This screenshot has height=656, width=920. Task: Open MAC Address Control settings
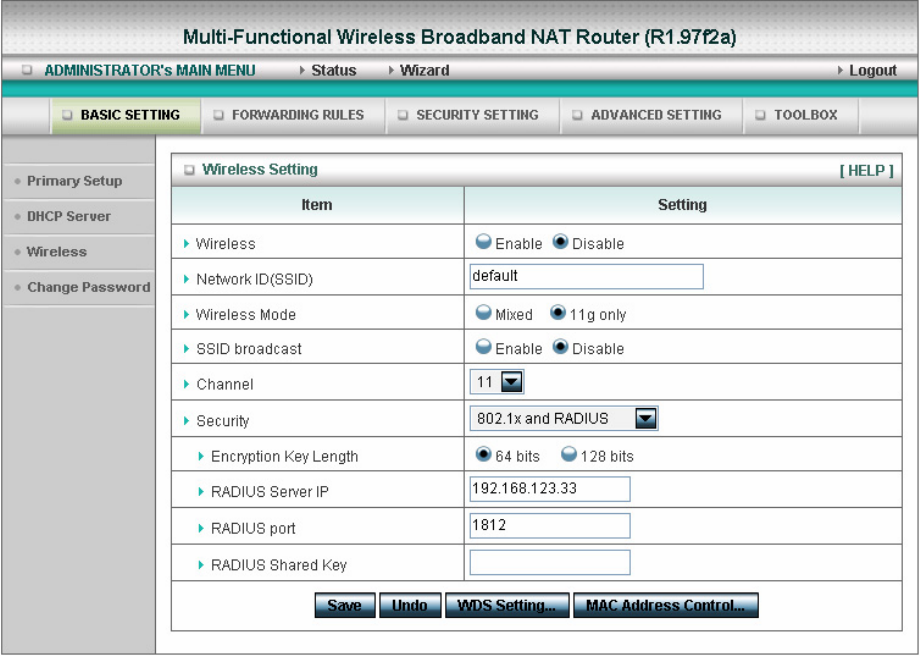pyautogui.click(x=665, y=605)
